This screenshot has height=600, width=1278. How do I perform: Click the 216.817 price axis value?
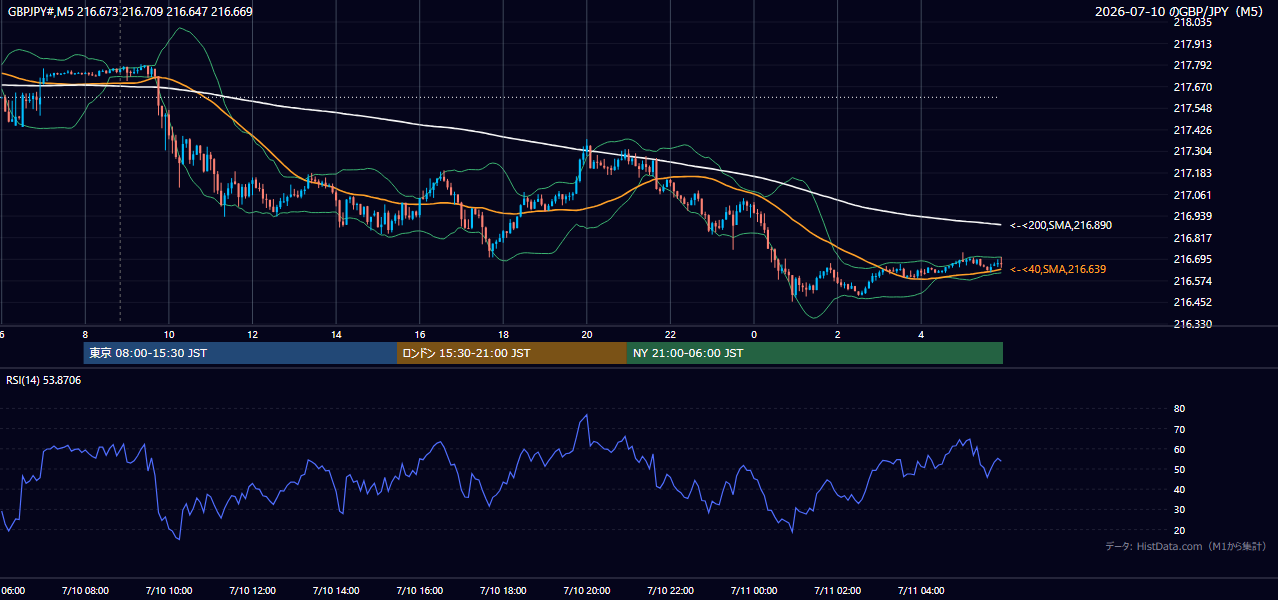(x=1192, y=238)
